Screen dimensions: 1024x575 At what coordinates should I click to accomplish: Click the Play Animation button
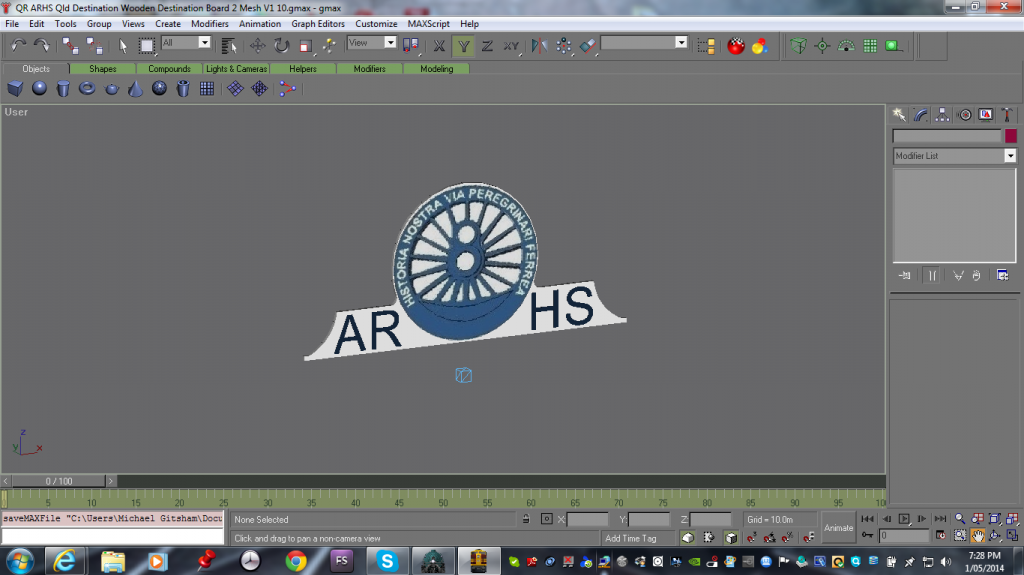(904, 519)
